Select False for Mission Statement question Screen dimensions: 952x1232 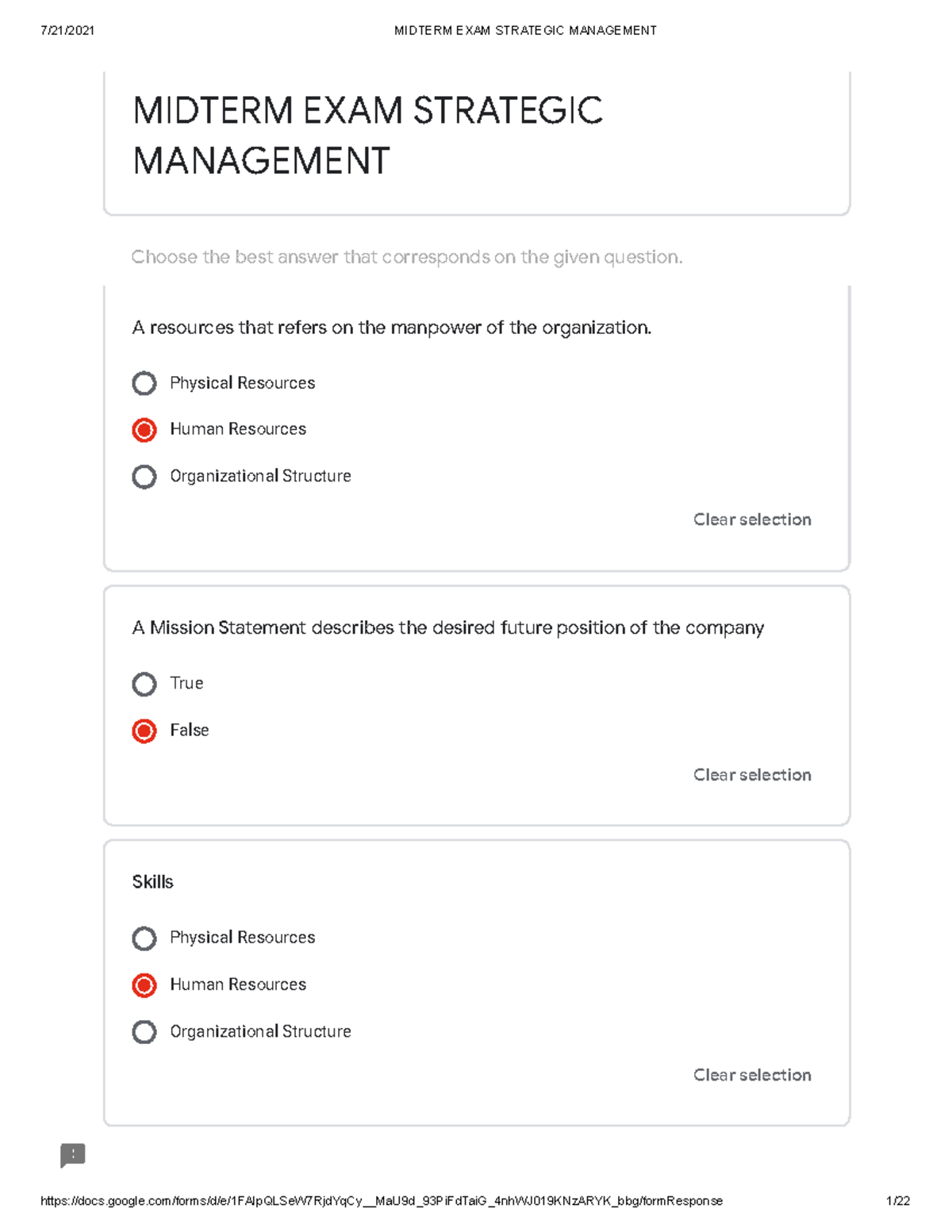144,731
